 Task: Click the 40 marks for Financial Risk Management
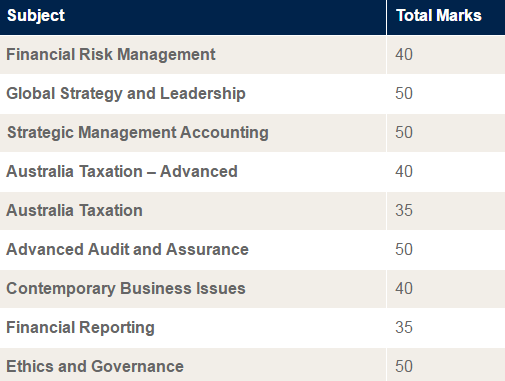tap(404, 55)
